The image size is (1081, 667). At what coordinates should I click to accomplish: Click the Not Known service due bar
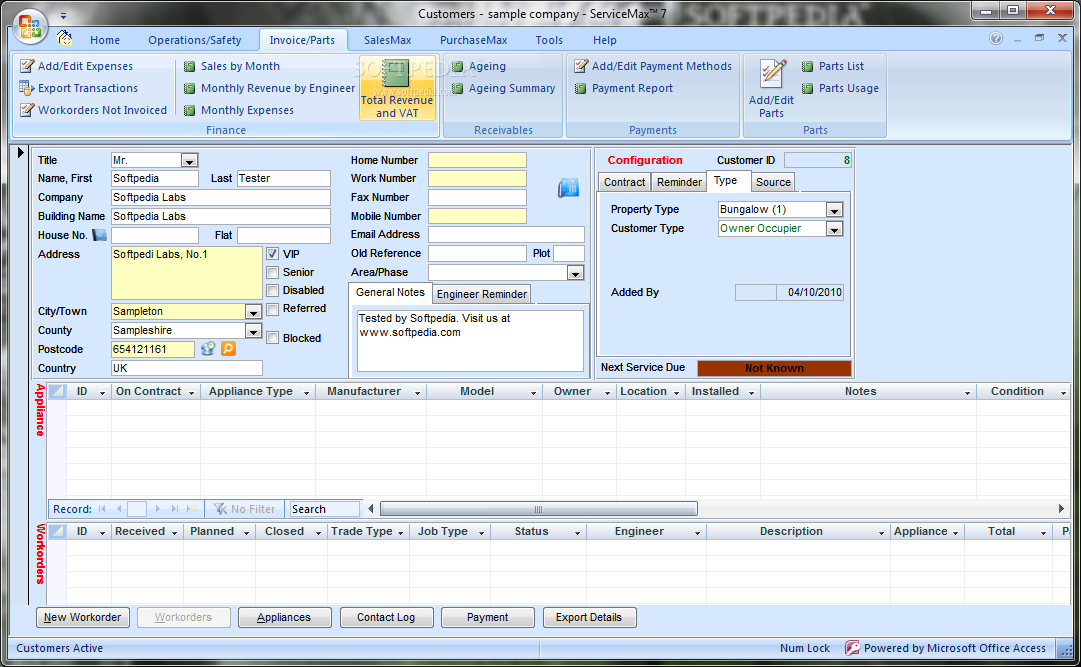(x=774, y=368)
